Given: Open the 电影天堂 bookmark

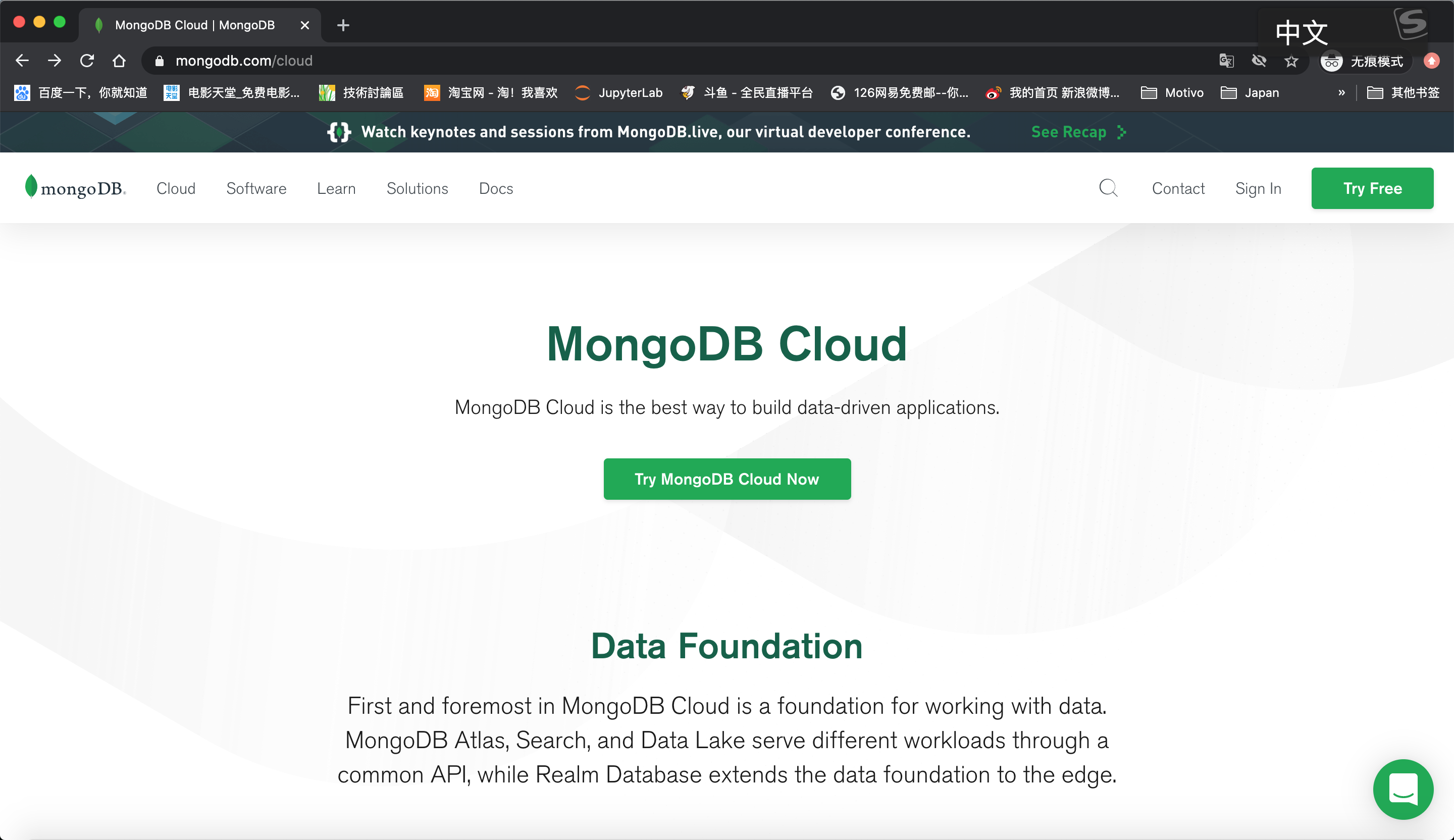Looking at the screenshot, I should pyautogui.click(x=232, y=92).
